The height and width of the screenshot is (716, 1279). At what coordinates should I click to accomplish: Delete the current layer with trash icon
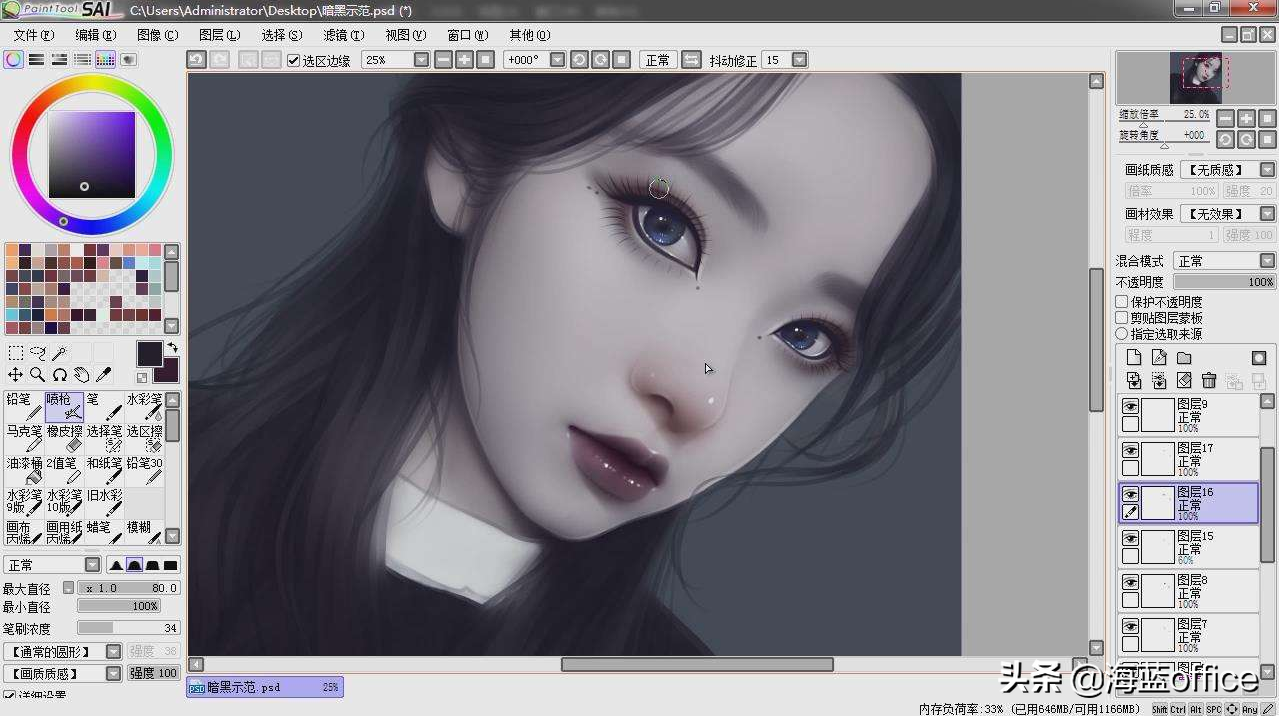[1209, 381]
